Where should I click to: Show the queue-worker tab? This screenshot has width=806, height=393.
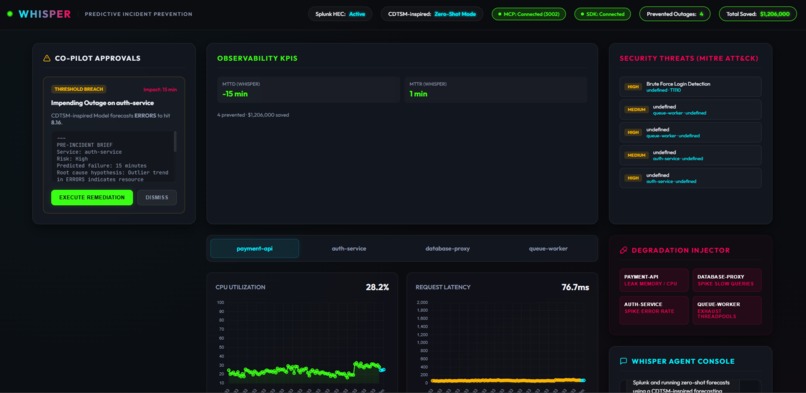coord(548,248)
